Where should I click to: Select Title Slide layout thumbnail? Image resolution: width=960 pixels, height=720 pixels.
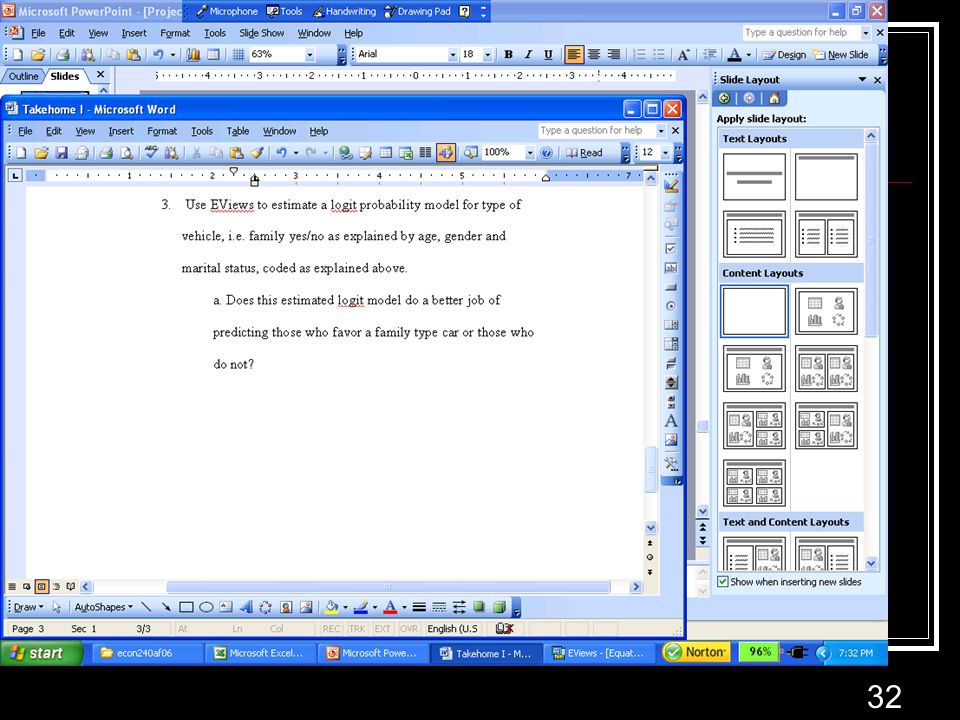pyautogui.click(x=754, y=177)
